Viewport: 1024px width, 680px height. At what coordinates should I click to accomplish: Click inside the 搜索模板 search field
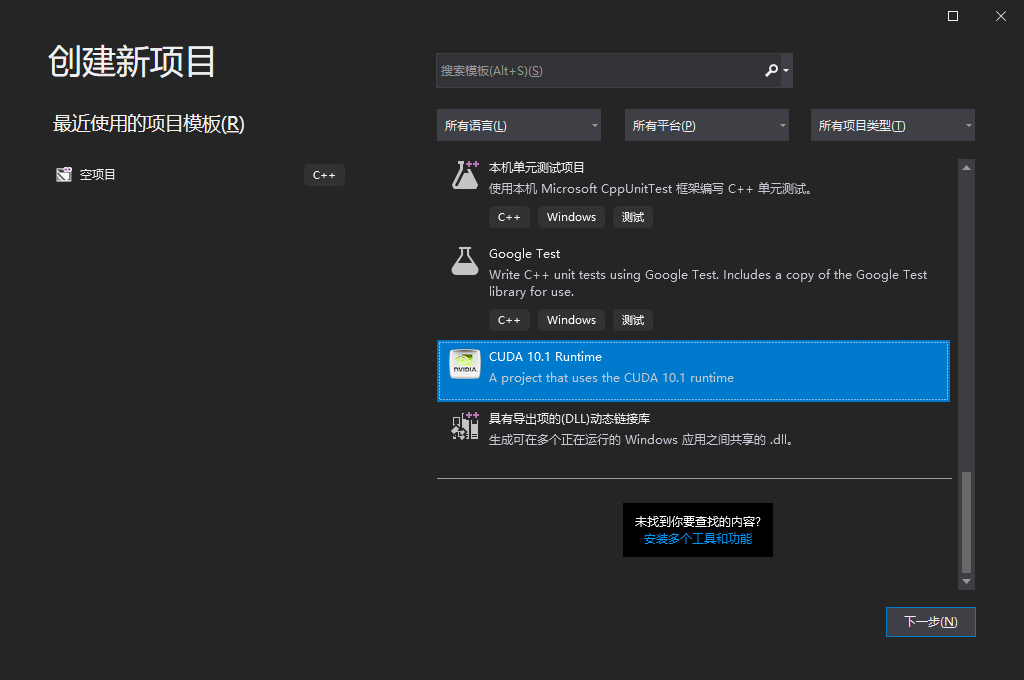click(600, 70)
